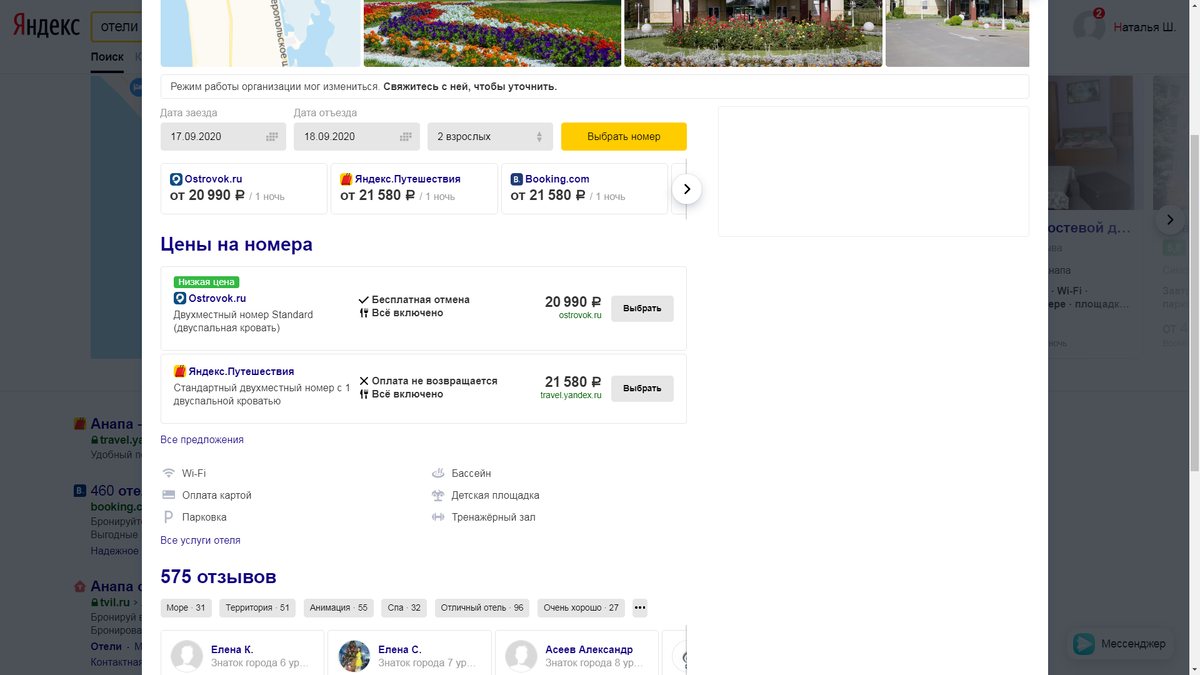Screen dimensions: 1200x675
Task: Click the Wi-Fi amenity icon
Action: (x=169, y=473)
